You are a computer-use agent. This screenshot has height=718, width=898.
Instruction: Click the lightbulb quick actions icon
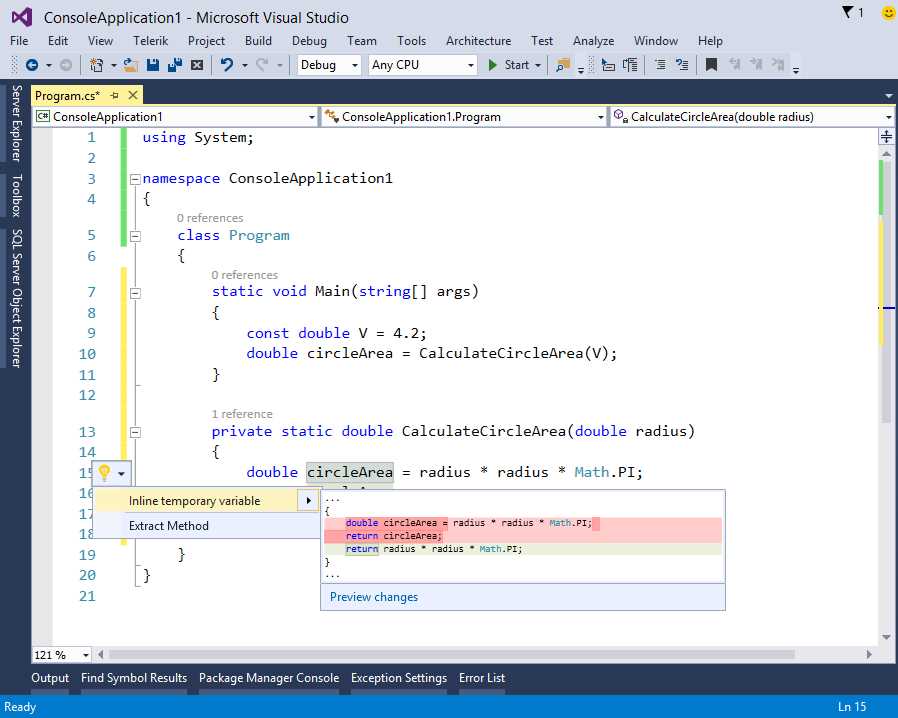[x=106, y=472]
